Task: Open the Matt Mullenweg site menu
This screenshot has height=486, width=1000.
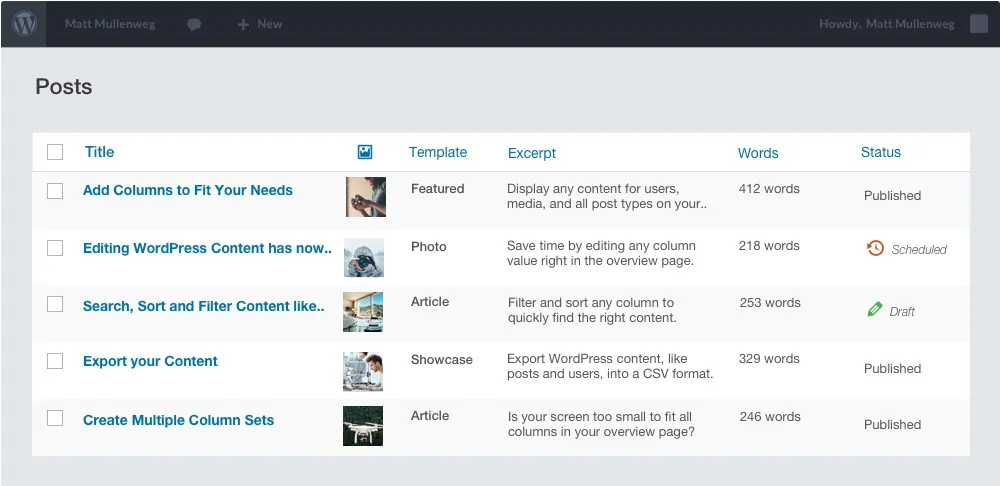Action: (110, 24)
